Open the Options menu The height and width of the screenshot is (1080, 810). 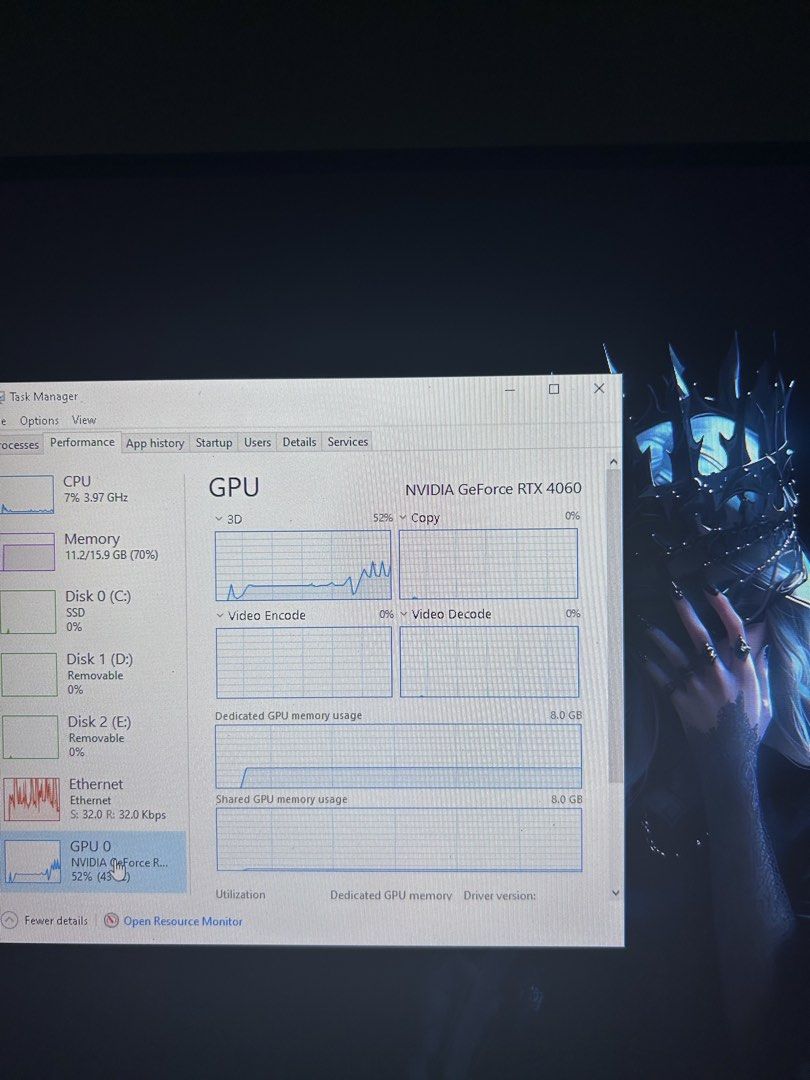[39, 420]
